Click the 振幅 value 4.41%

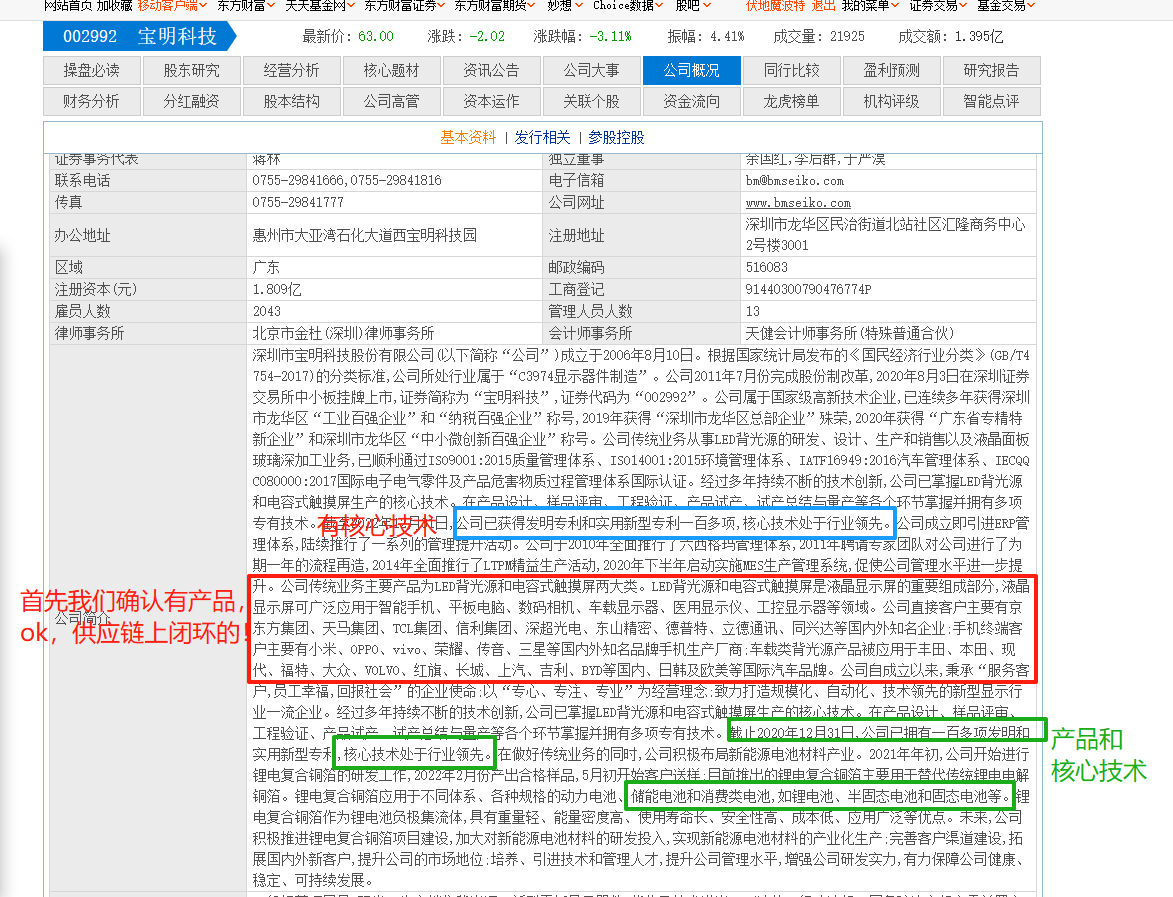pos(727,36)
